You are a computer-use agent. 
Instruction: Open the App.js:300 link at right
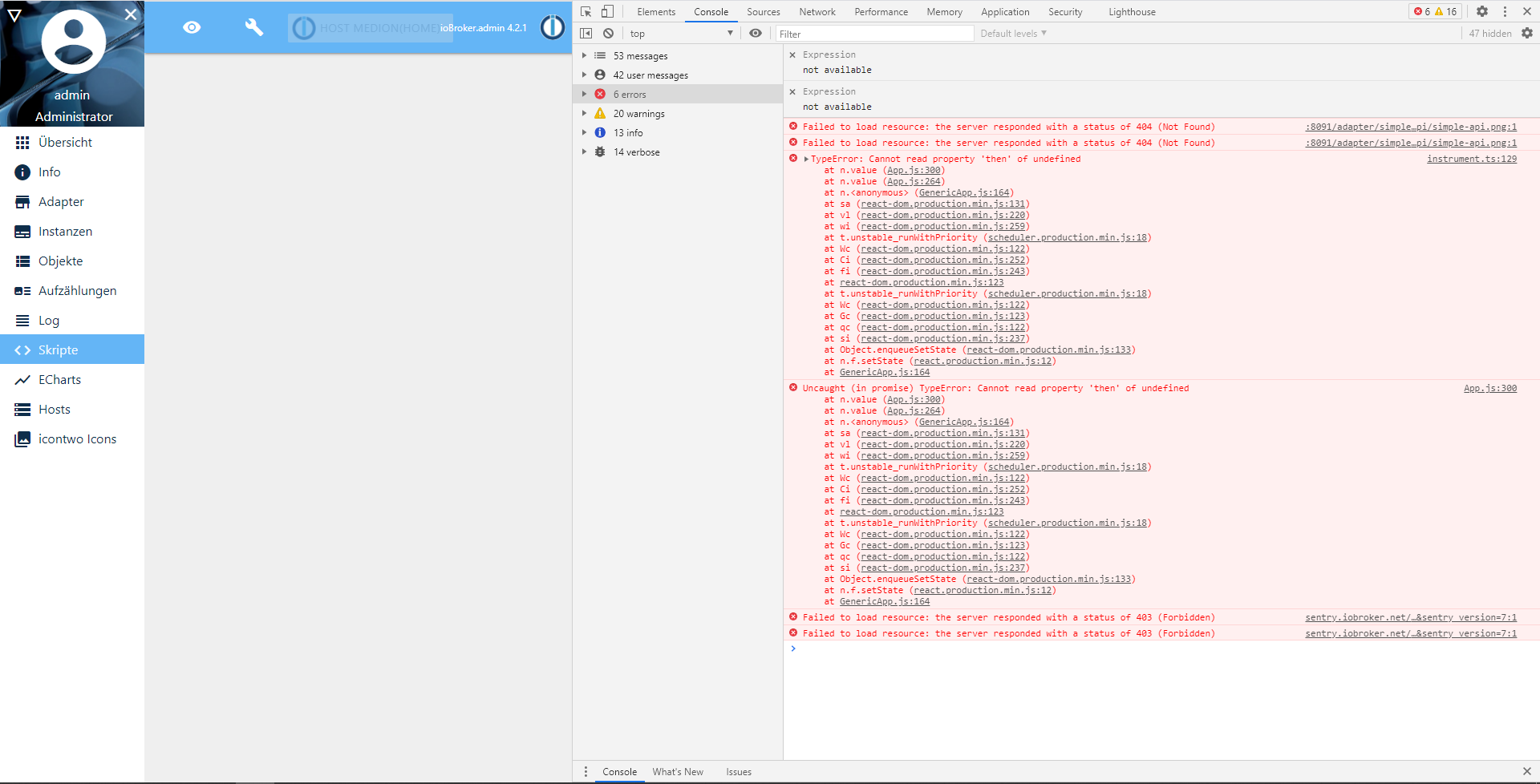click(x=1490, y=388)
